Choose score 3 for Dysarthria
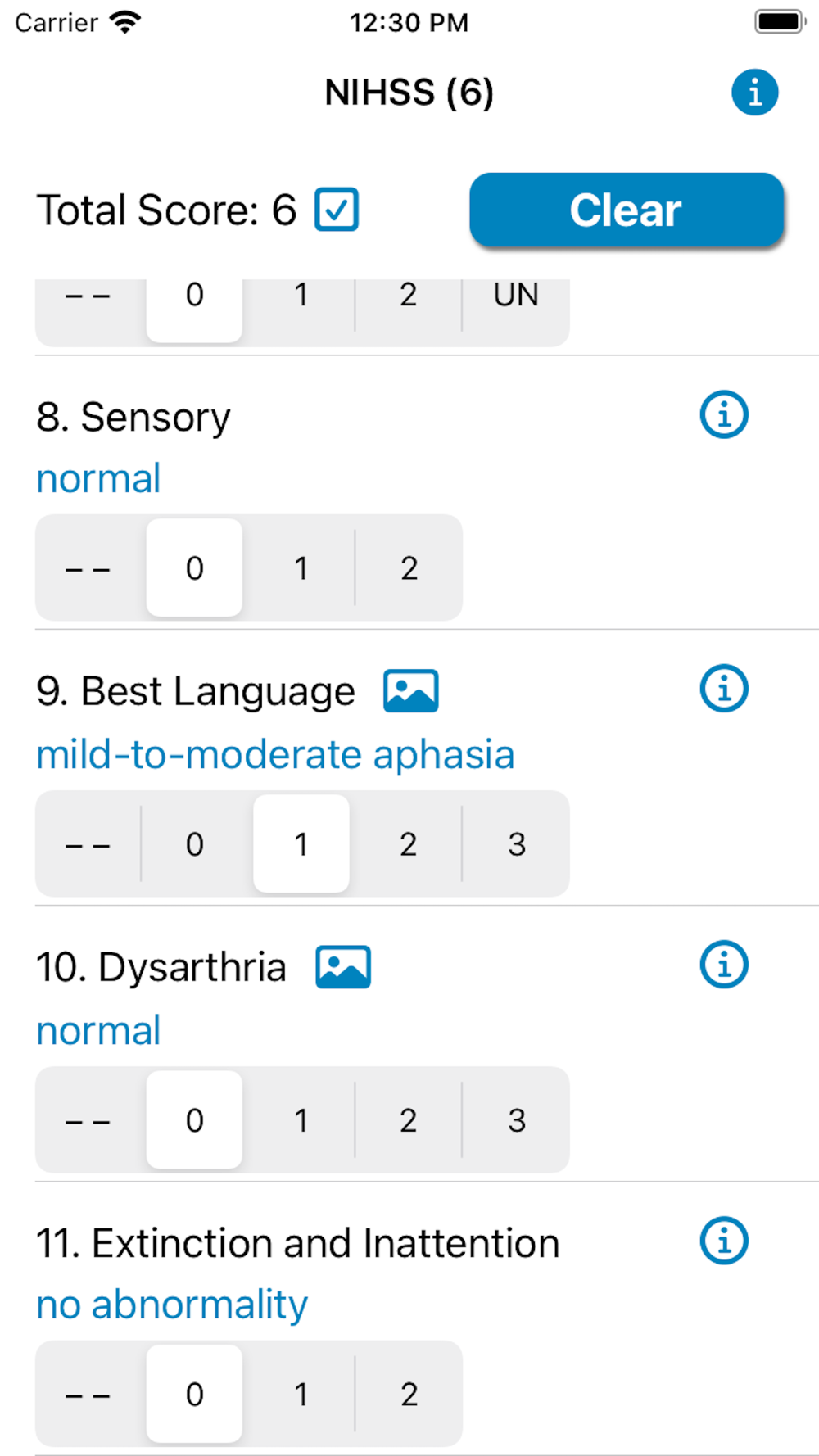Image resolution: width=819 pixels, height=1456 pixels. click(516, 1120)
